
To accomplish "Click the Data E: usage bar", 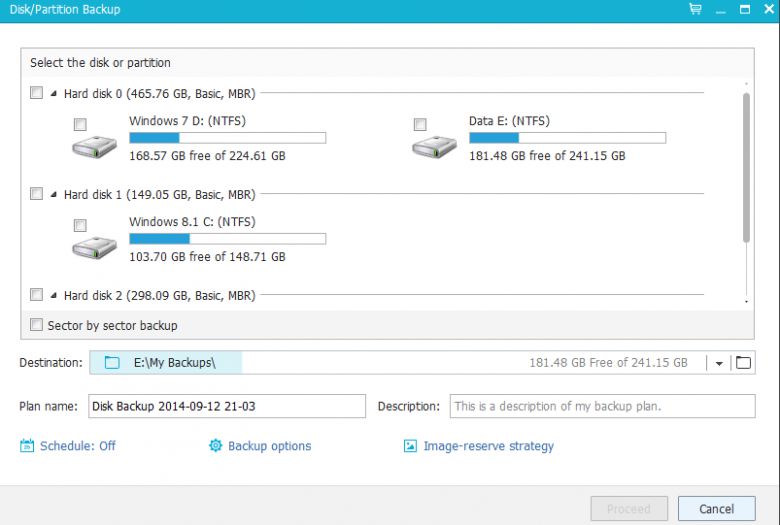I will pyautogui.click(x=567, y=138).
